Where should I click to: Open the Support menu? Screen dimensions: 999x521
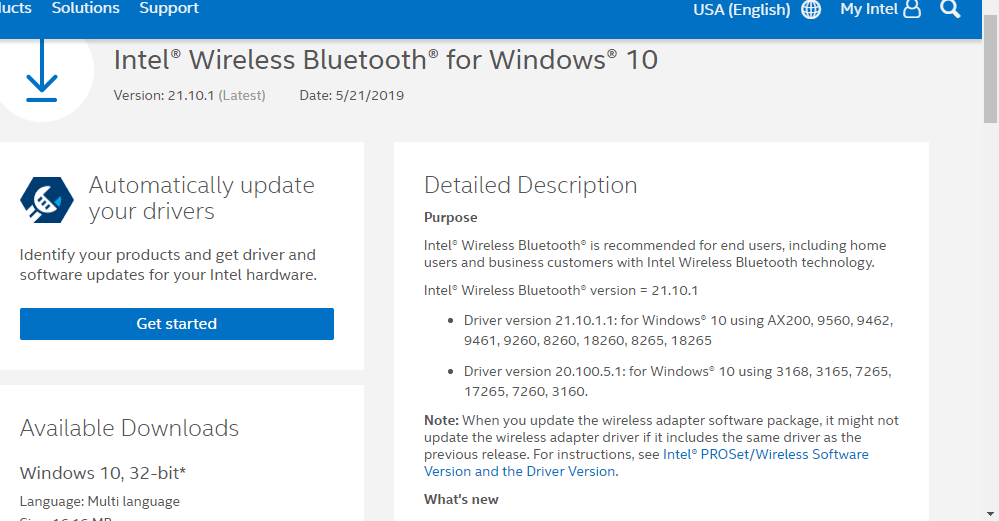point(169,8)
